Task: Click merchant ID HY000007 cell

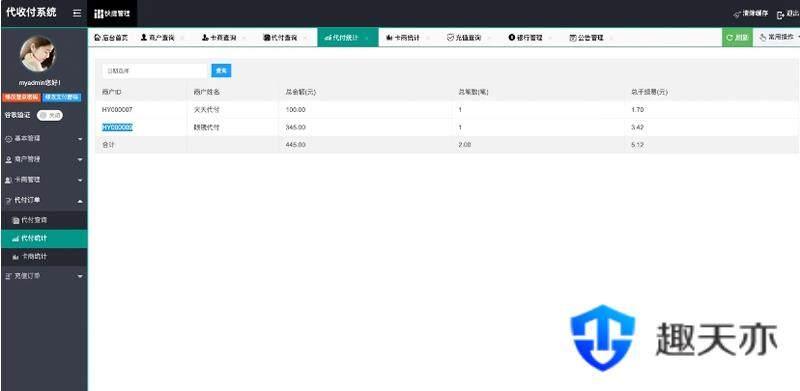Action: click(x=117, y=110)
